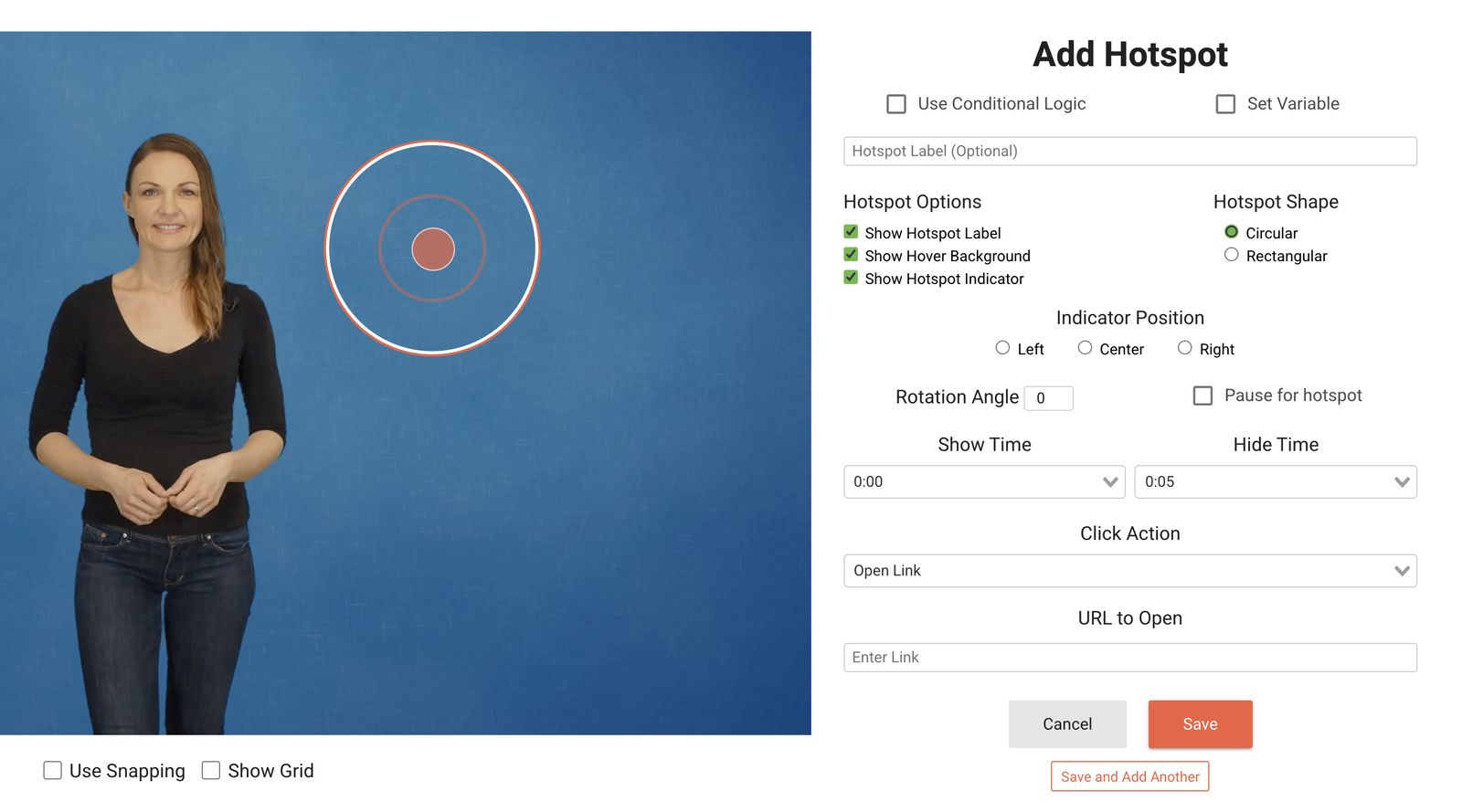The height and width of the screenshot is (812, 1462).
Task: Enable Pause for hotspot
Action: pos(1203,395)
